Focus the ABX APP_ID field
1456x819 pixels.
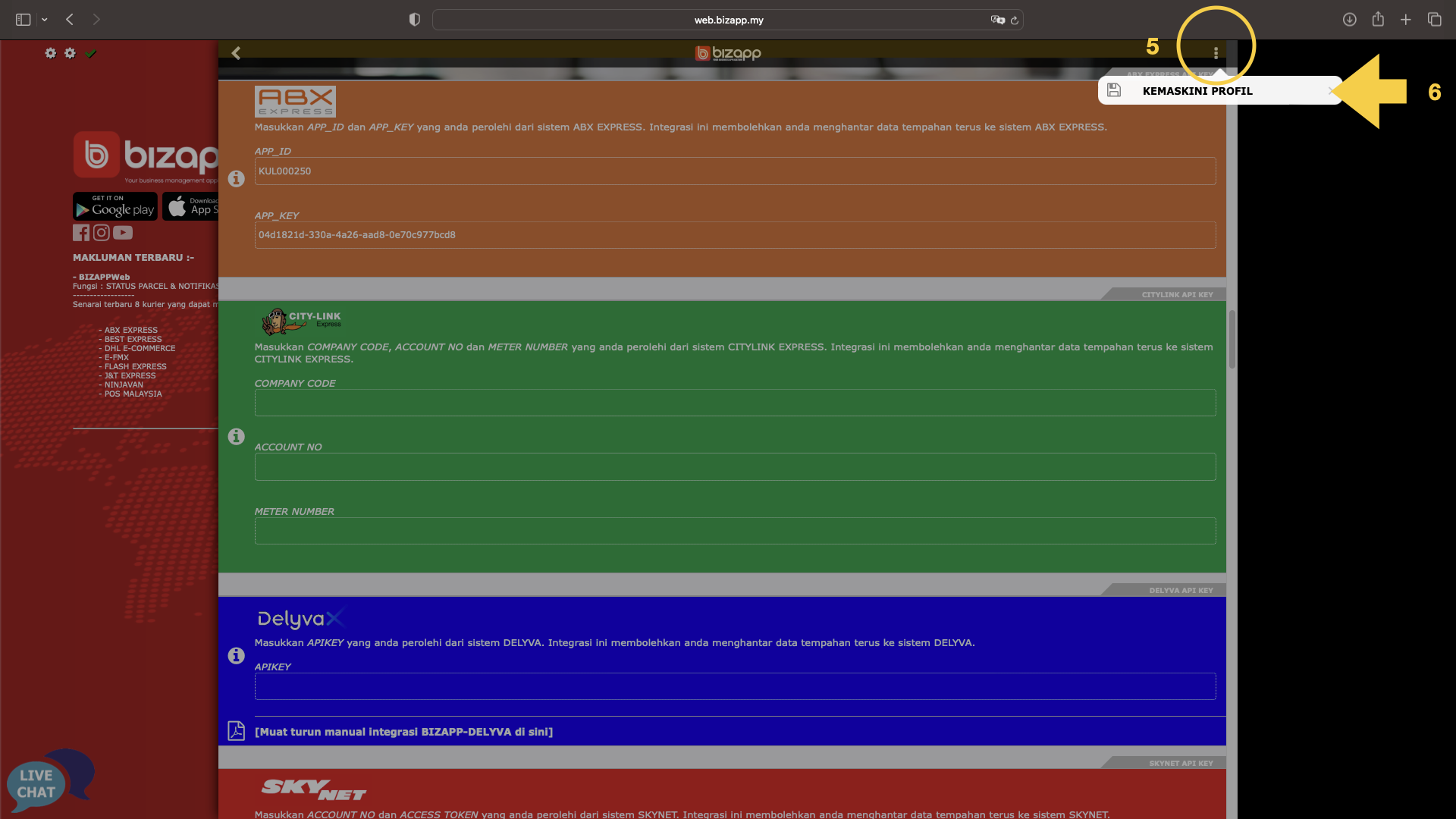[x=735, y=171]
